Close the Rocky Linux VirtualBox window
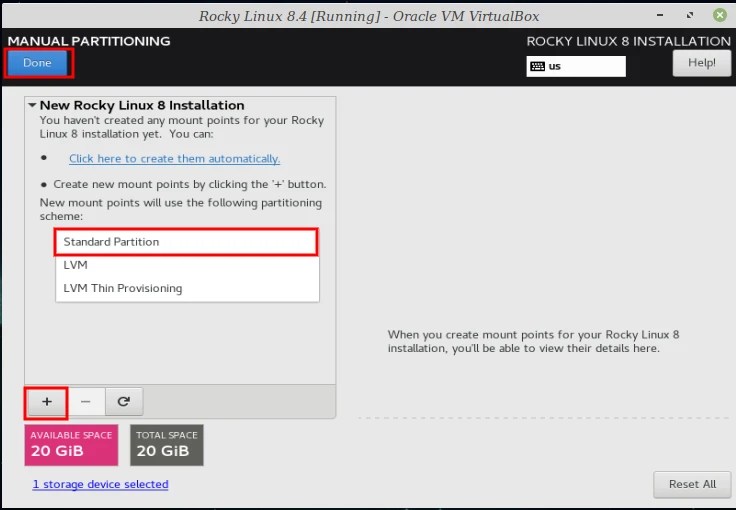This screenshot has width=736, height=510. click(x=720, y=15)
